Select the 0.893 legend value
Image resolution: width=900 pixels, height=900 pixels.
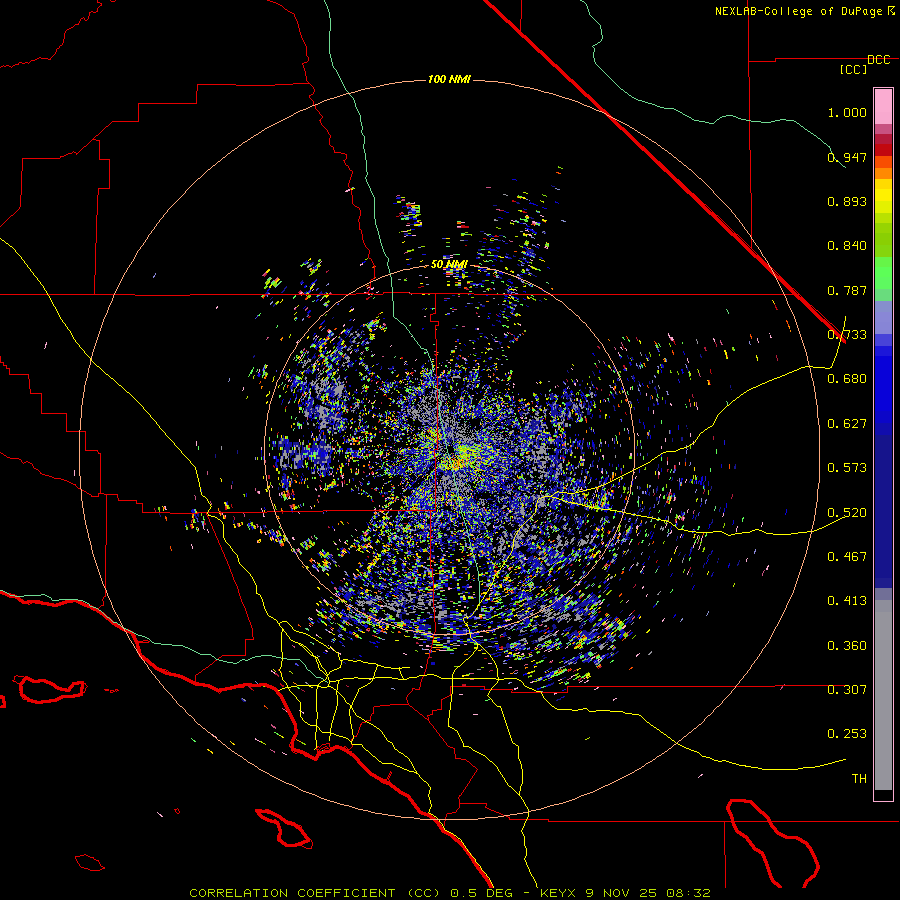pos(847,201)
